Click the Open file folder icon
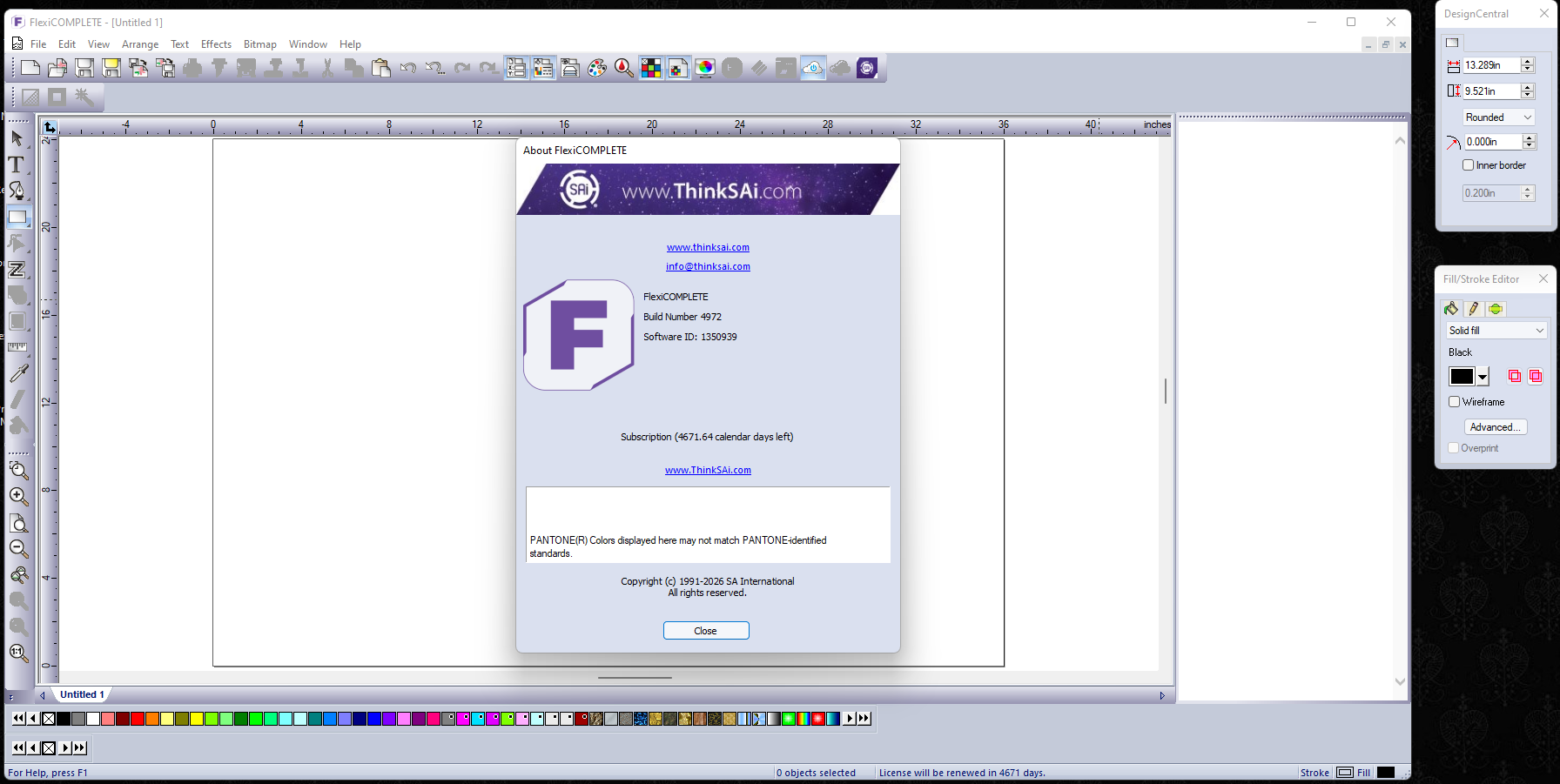Viewport: 1560px width, 784px height. (57, 68)
